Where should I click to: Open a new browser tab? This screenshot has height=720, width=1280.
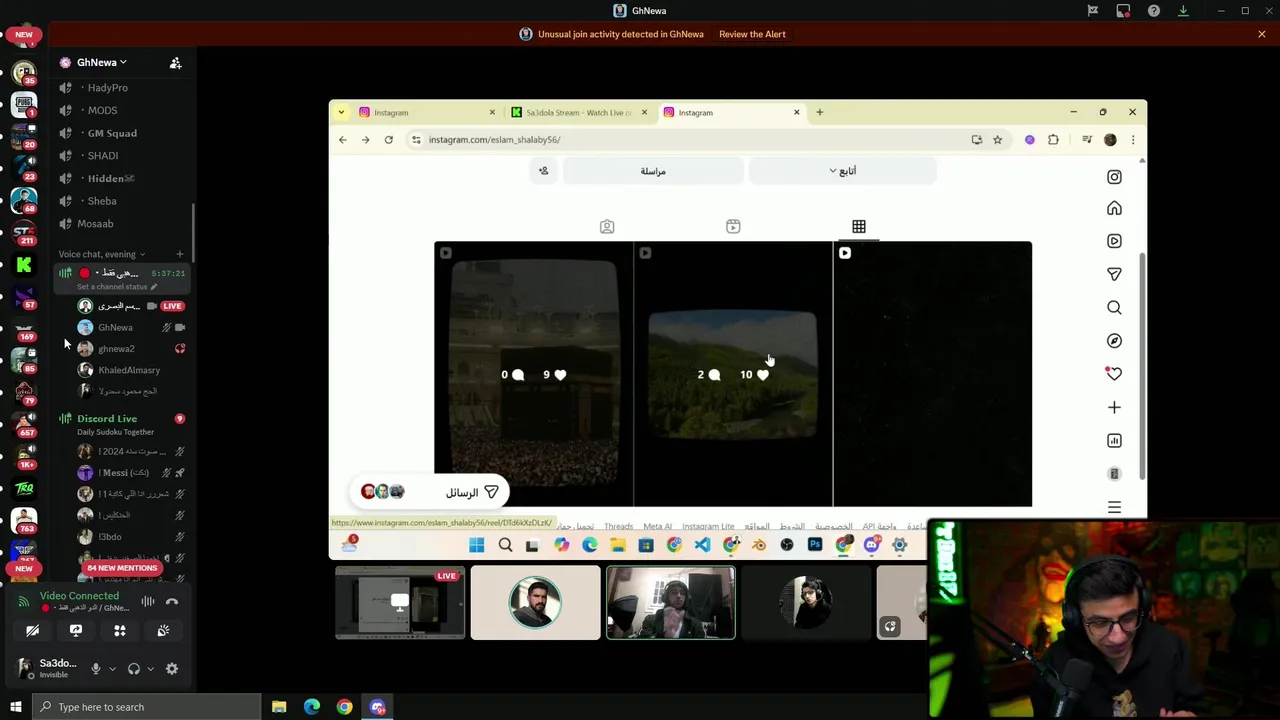click(x=820, y=112)
